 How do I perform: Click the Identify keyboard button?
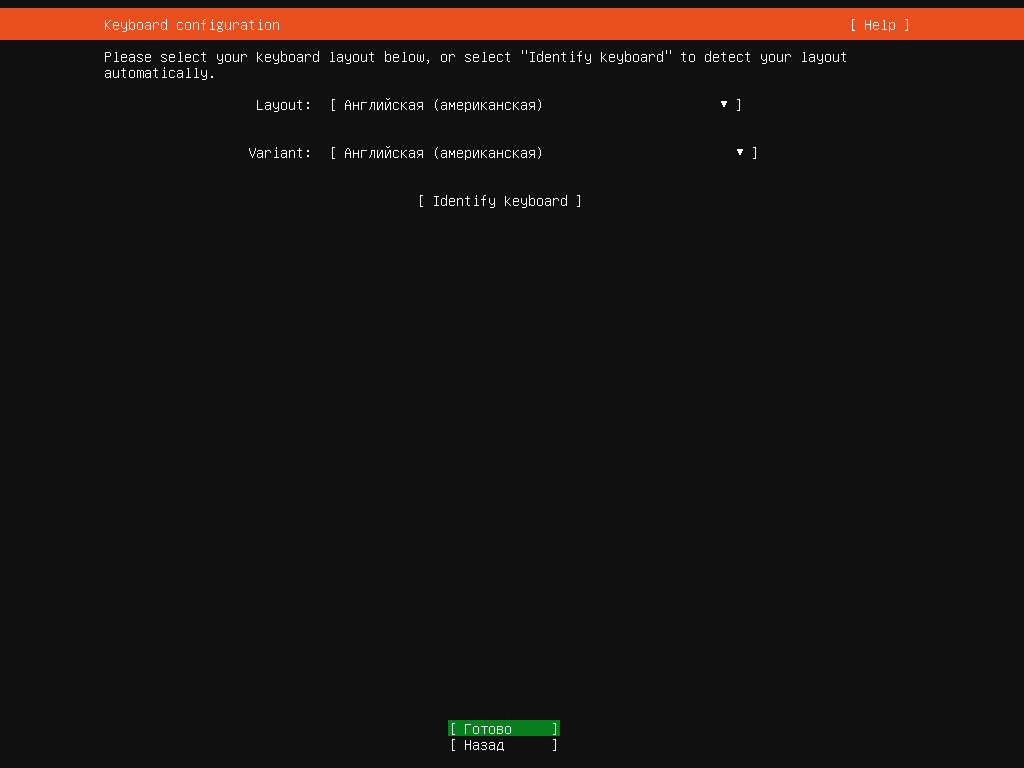(x=499, y=200)
